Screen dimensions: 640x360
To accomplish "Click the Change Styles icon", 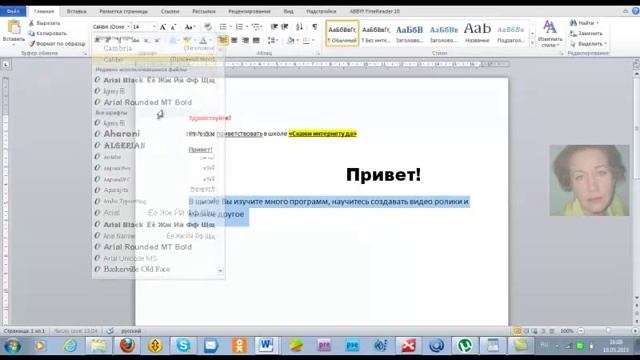I will [x=550, y=28].
